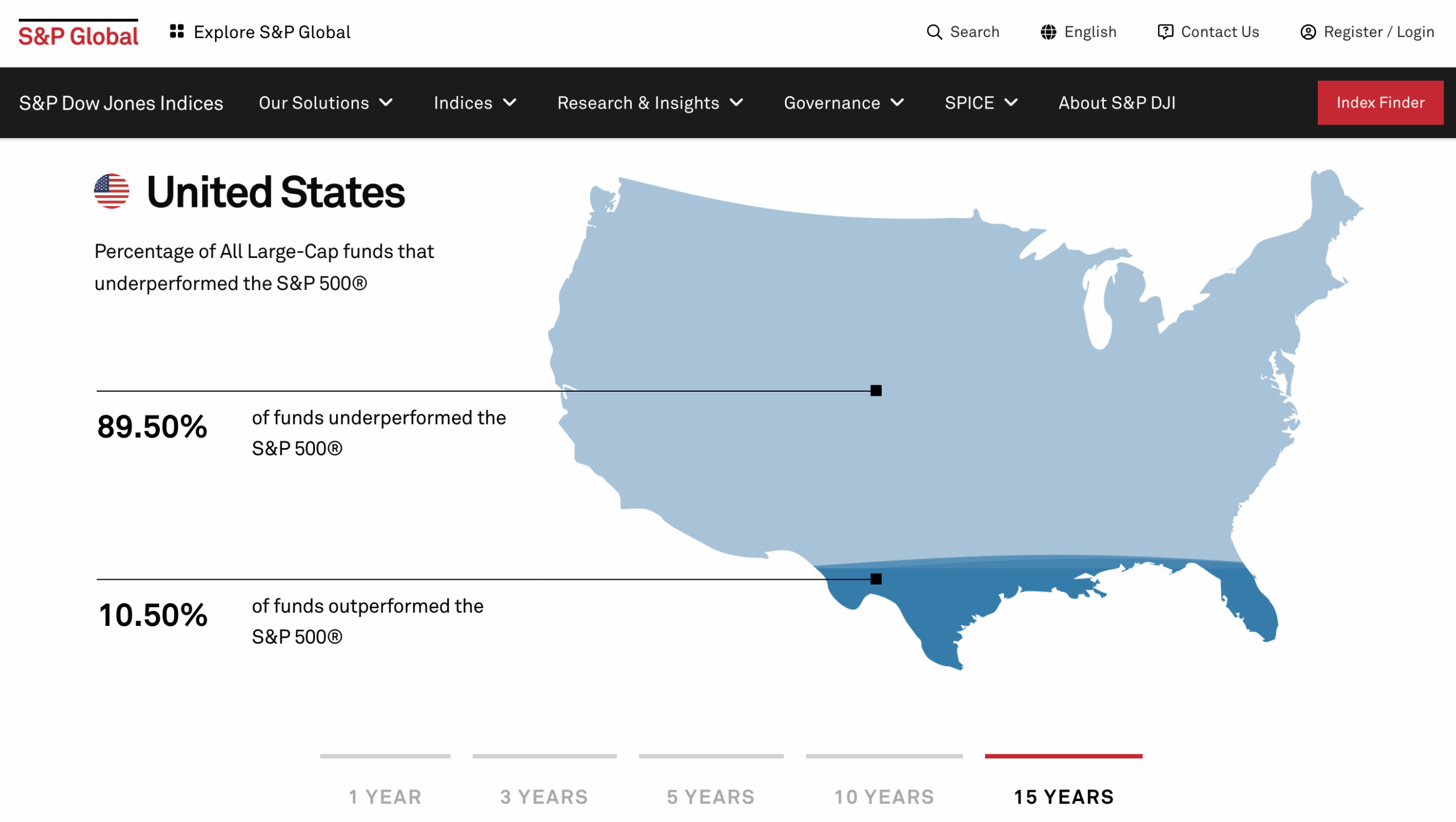Click 'of funds outperformed the S&P 500®' text
Screen dimensions: 1456x822
[368, 621]
